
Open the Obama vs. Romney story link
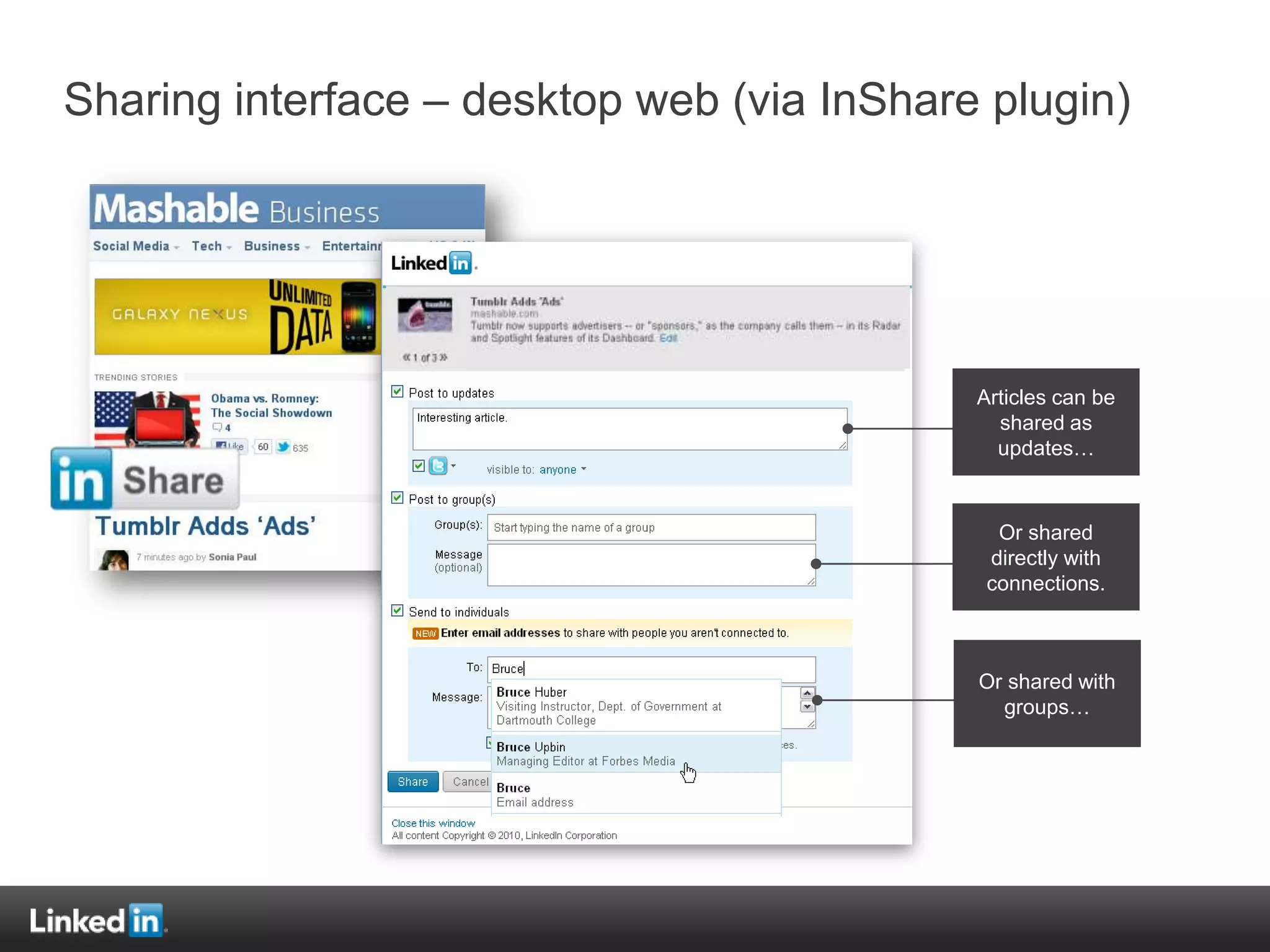(272, 405)
